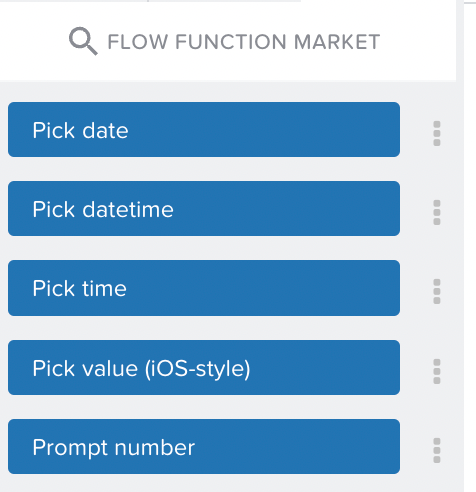Click the "Prompt number" text label
This screenshot has width=476, height=492.
[x=114, y=447]
